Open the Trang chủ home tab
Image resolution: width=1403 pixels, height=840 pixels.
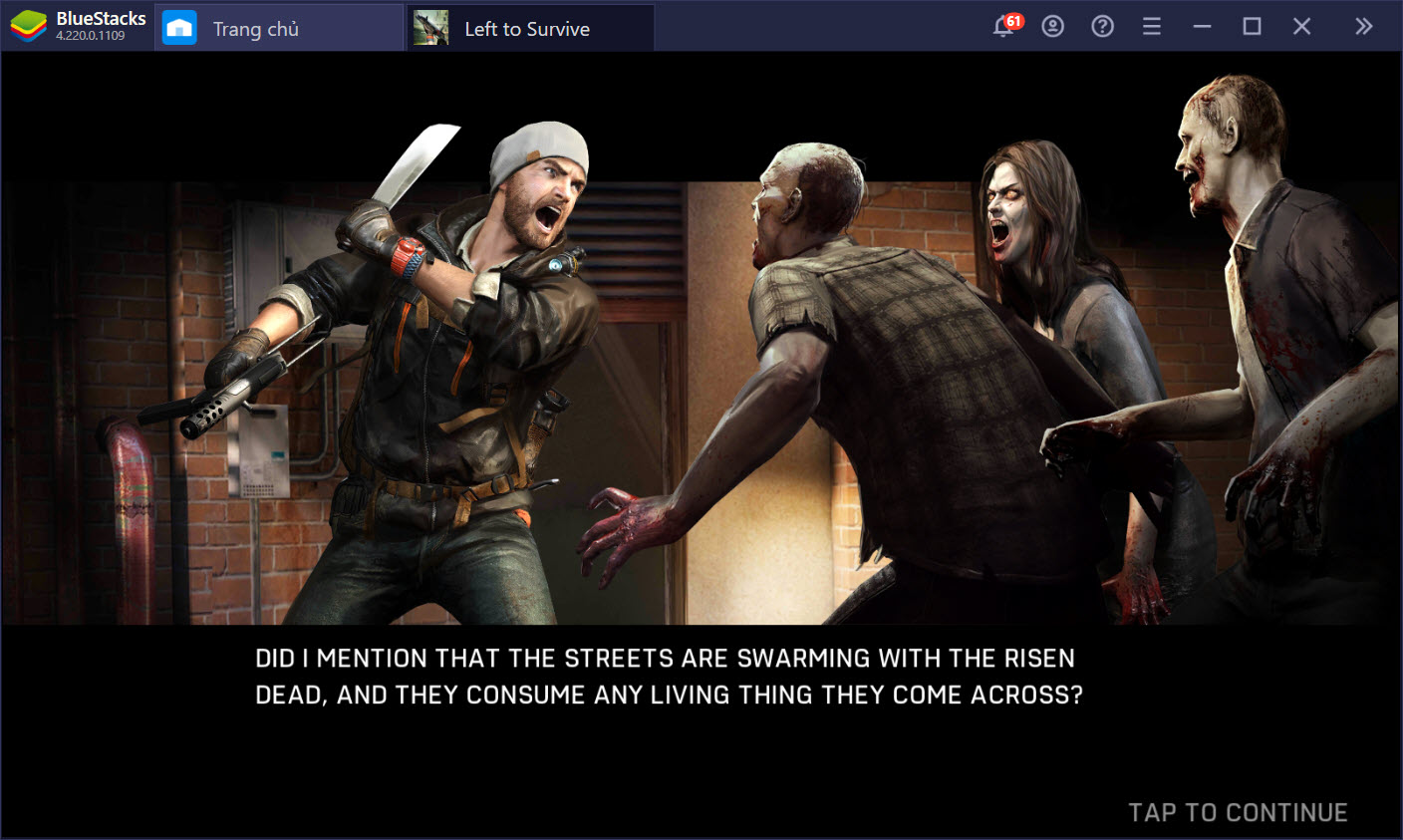click(279, 28)
